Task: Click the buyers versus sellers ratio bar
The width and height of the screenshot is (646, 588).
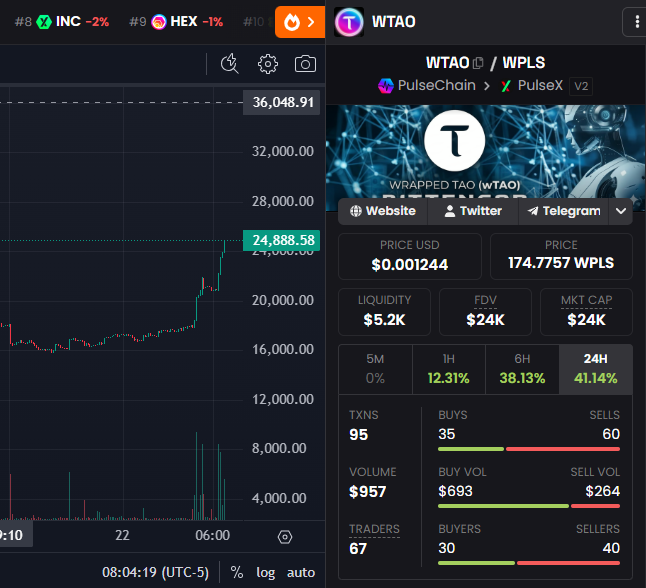Action: [529, 563]
